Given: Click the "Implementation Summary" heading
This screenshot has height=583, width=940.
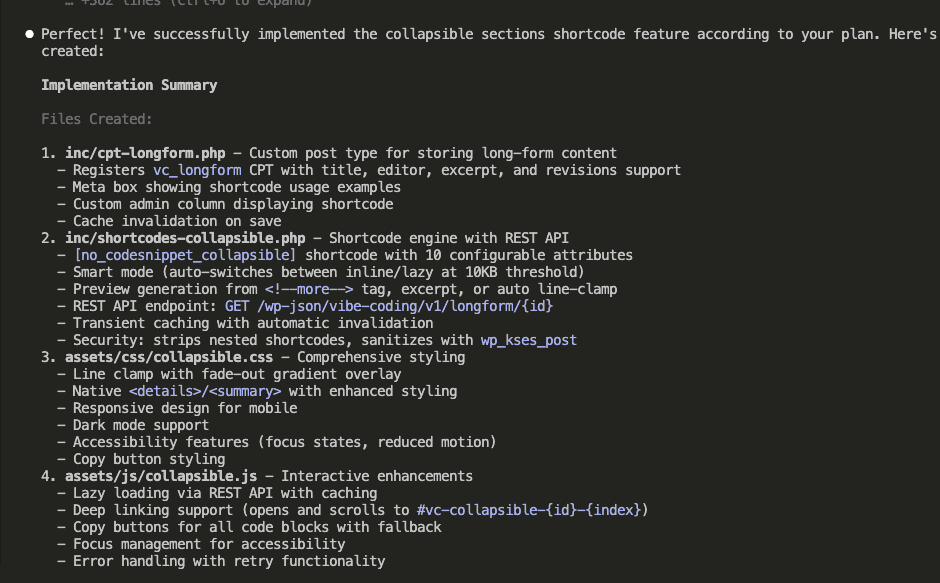Looking at the screenshot, I should click(x=129, y=85).
